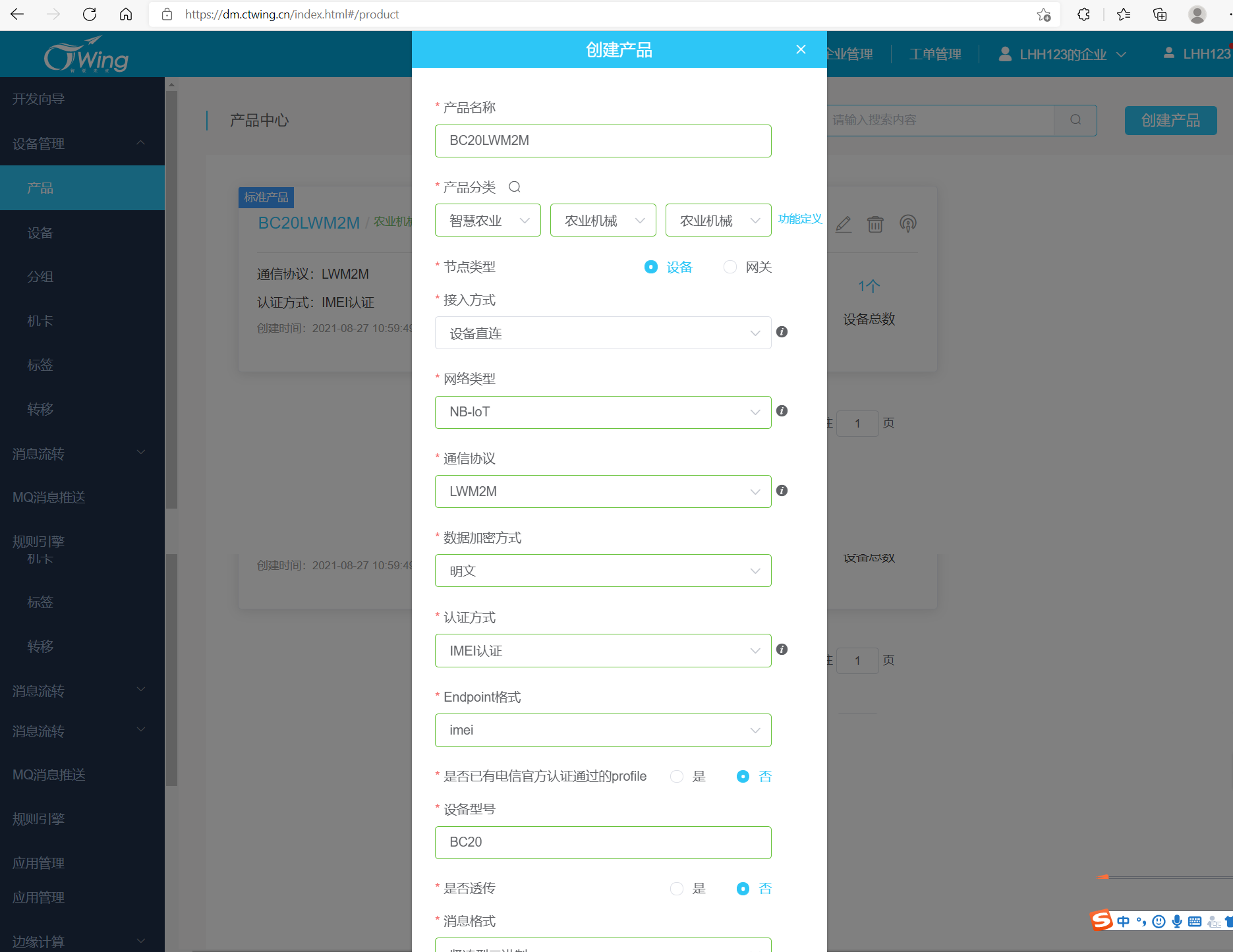Click the search icon beside 产品分类

pyautogui.click(x=515, y=187)
